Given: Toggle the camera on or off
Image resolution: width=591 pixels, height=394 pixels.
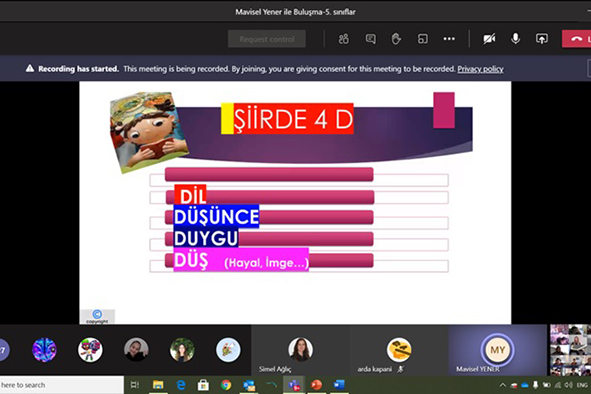Looking at the screenshot, I should tap(489, 39).
